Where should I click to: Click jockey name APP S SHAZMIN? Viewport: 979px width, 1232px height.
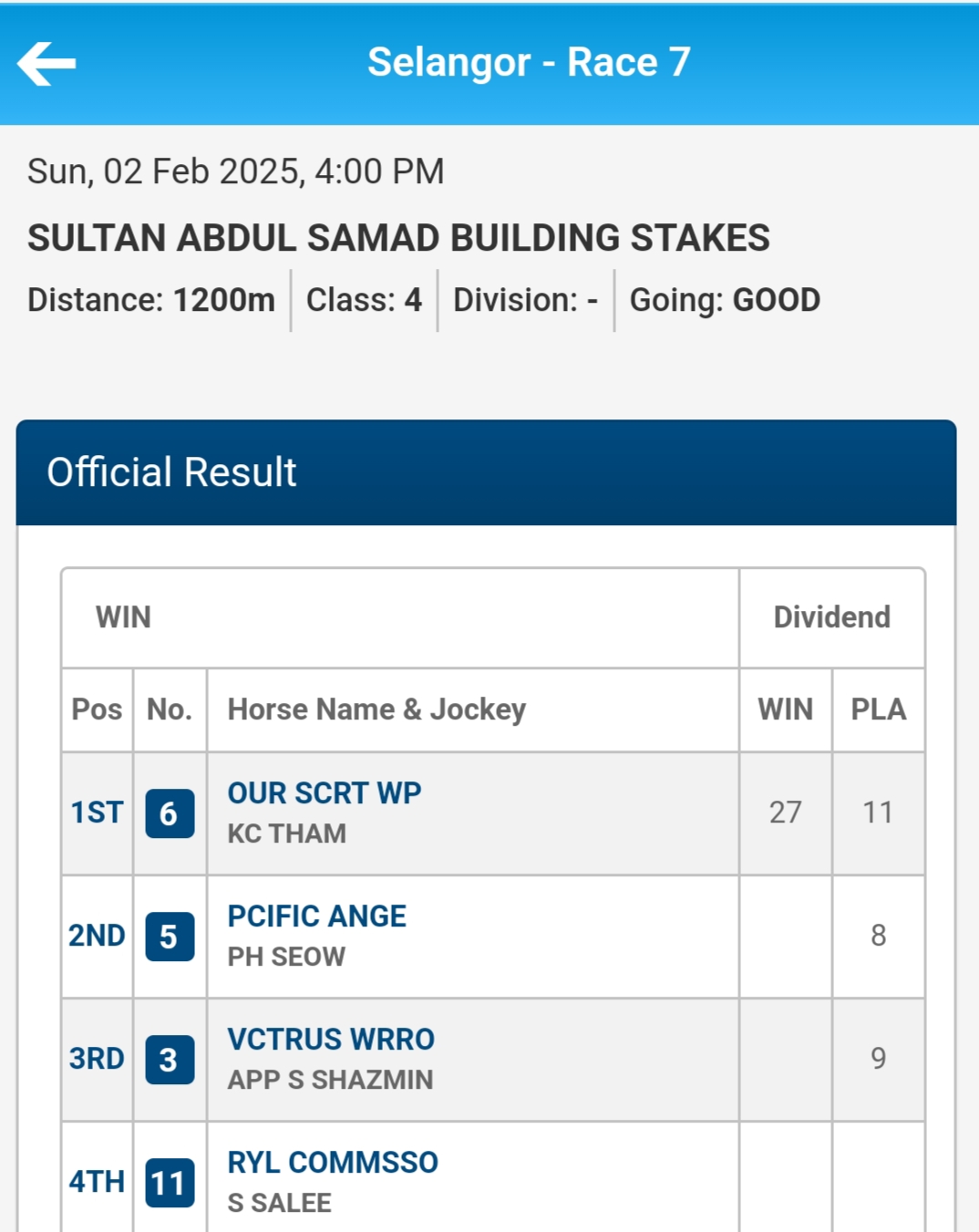click(330, 1080)
